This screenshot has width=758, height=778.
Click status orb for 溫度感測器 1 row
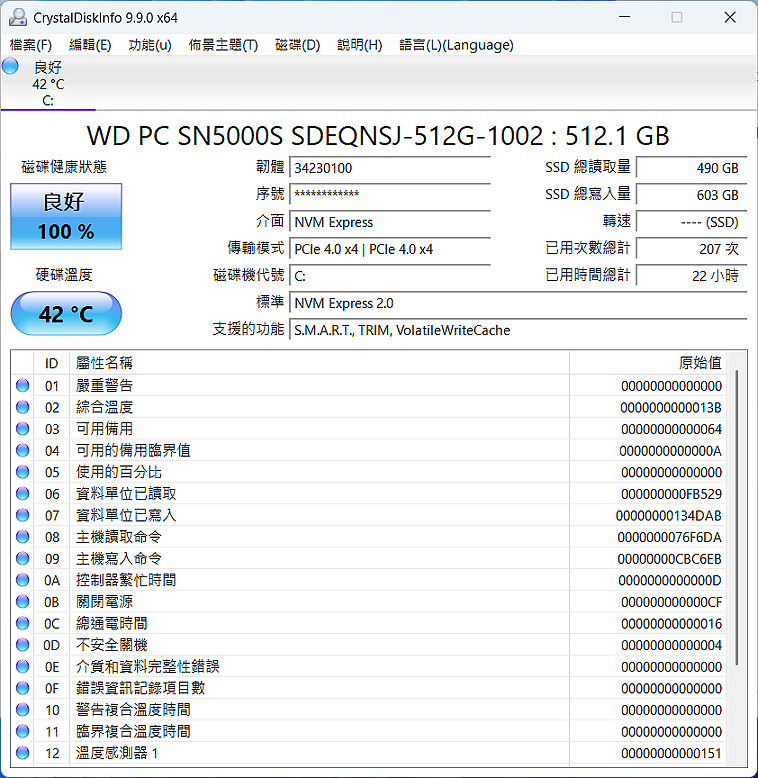[22, 753]
